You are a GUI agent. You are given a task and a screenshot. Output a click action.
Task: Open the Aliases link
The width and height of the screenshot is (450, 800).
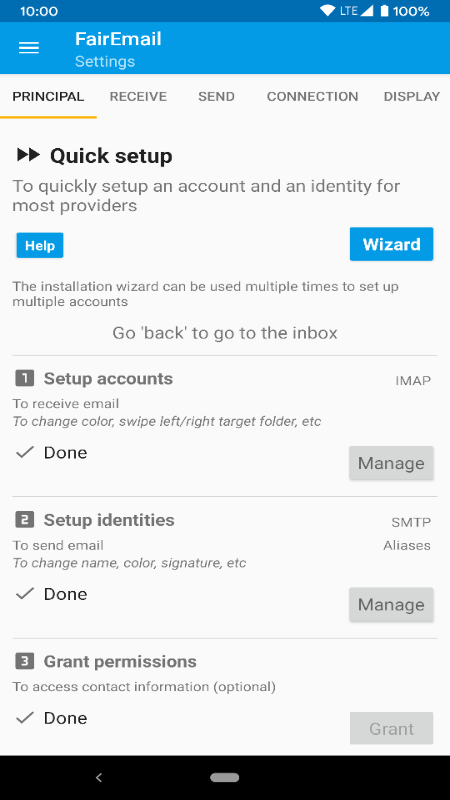407,545
